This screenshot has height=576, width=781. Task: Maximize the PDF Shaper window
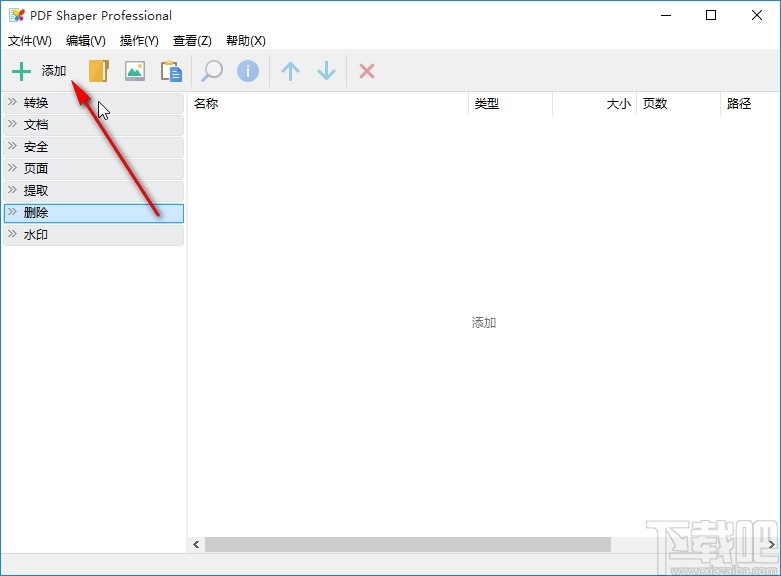pos(711,15)
